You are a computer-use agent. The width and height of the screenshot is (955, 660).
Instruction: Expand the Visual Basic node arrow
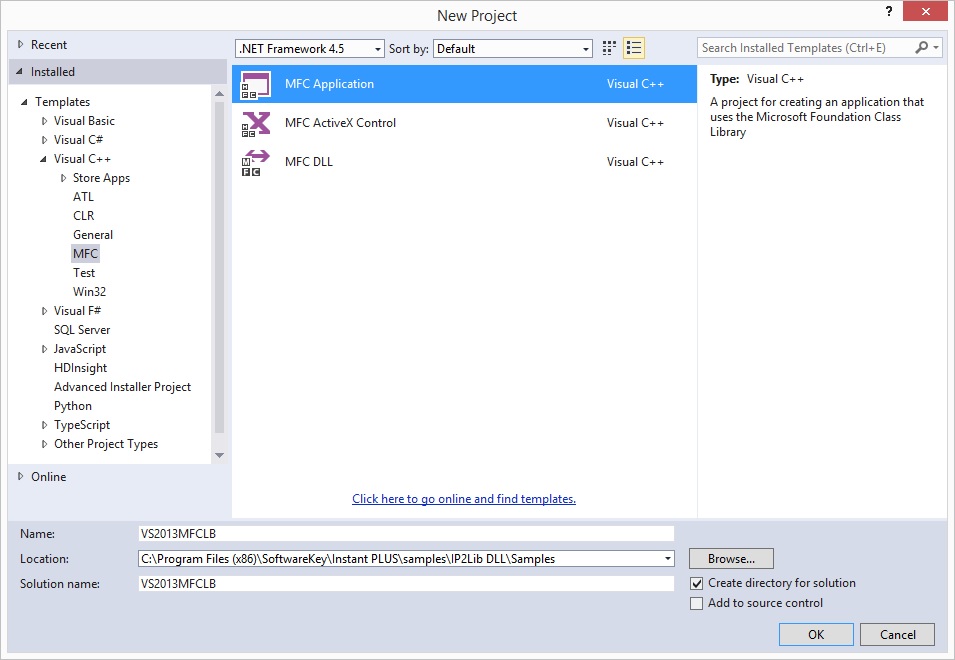click(x=44, y=121)
